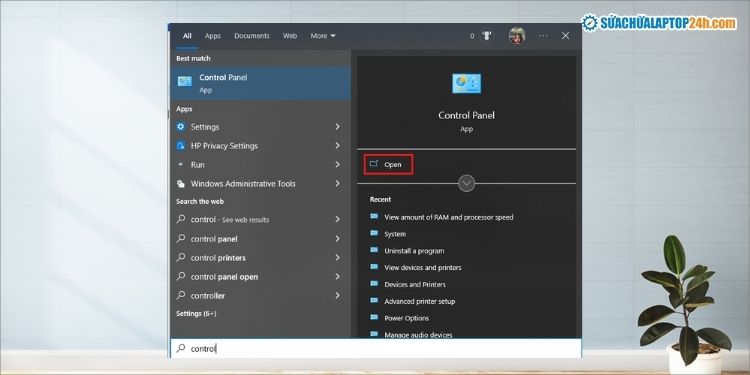Click the icon beside 'View amount of RAM and processor speed'
This screenshot has width=750, height=375.
(374, 216)
